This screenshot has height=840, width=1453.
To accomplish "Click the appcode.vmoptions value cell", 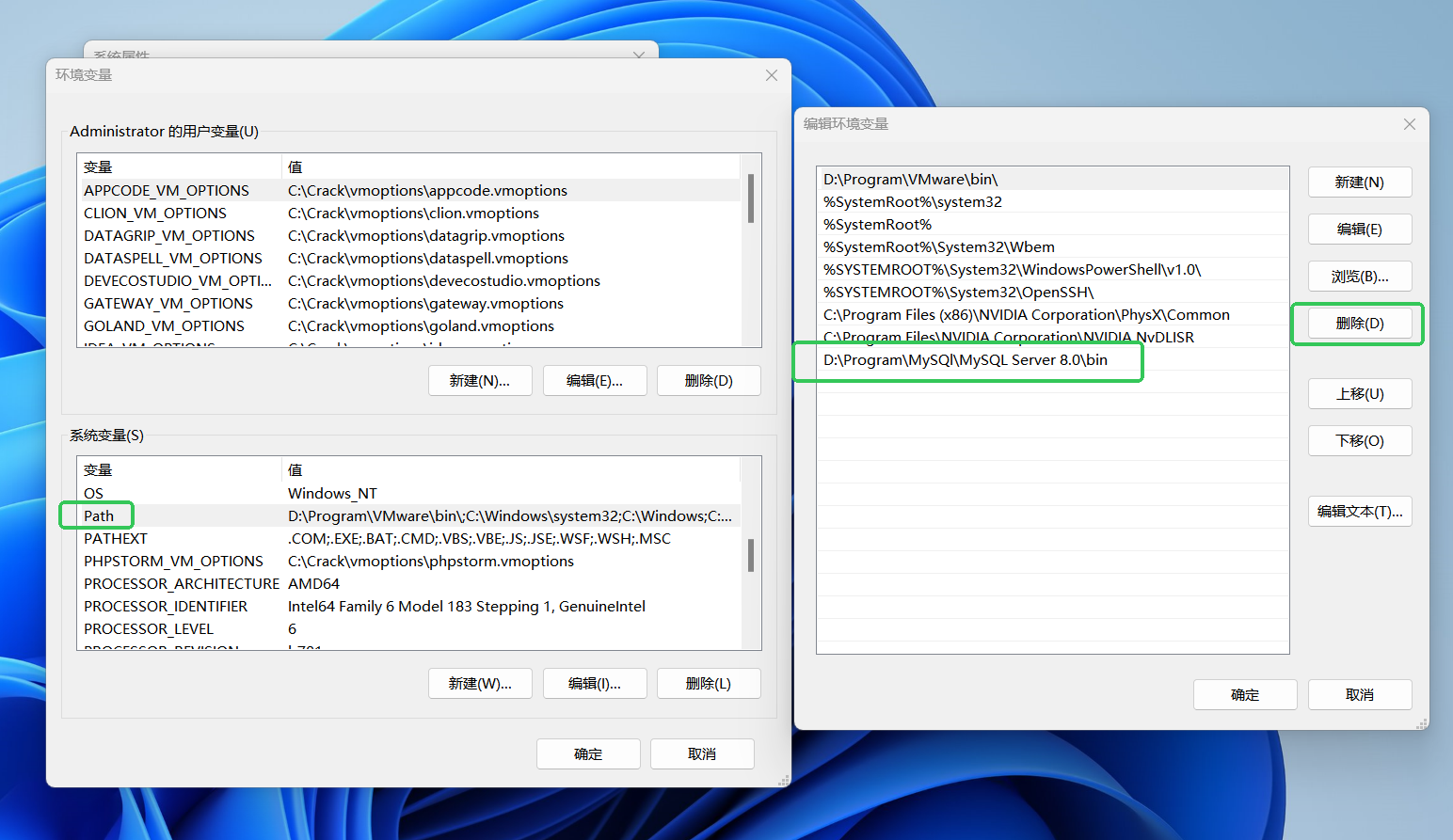I will tap(427, 191).
